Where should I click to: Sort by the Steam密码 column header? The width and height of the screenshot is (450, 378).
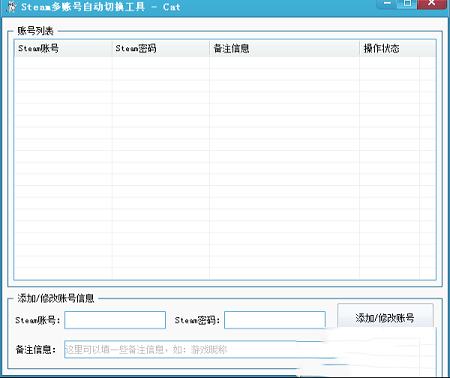click(161, 49)
